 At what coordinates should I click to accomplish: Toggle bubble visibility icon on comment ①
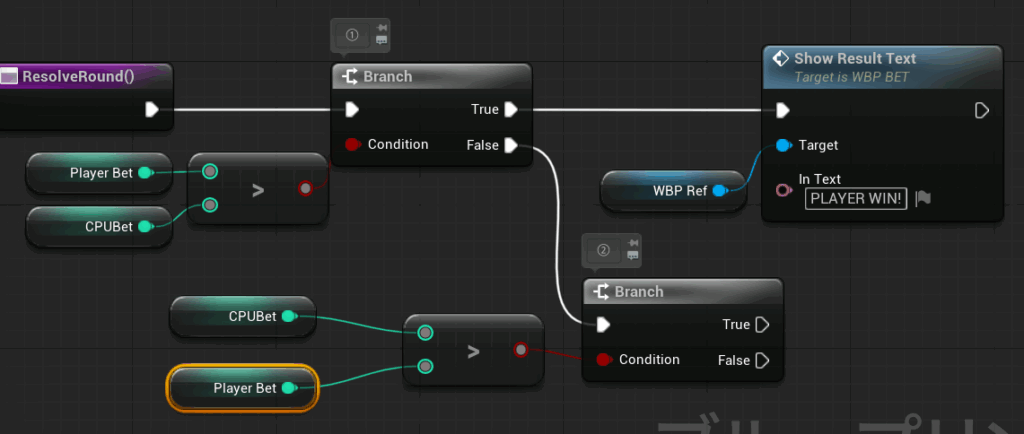click(381, 40)
